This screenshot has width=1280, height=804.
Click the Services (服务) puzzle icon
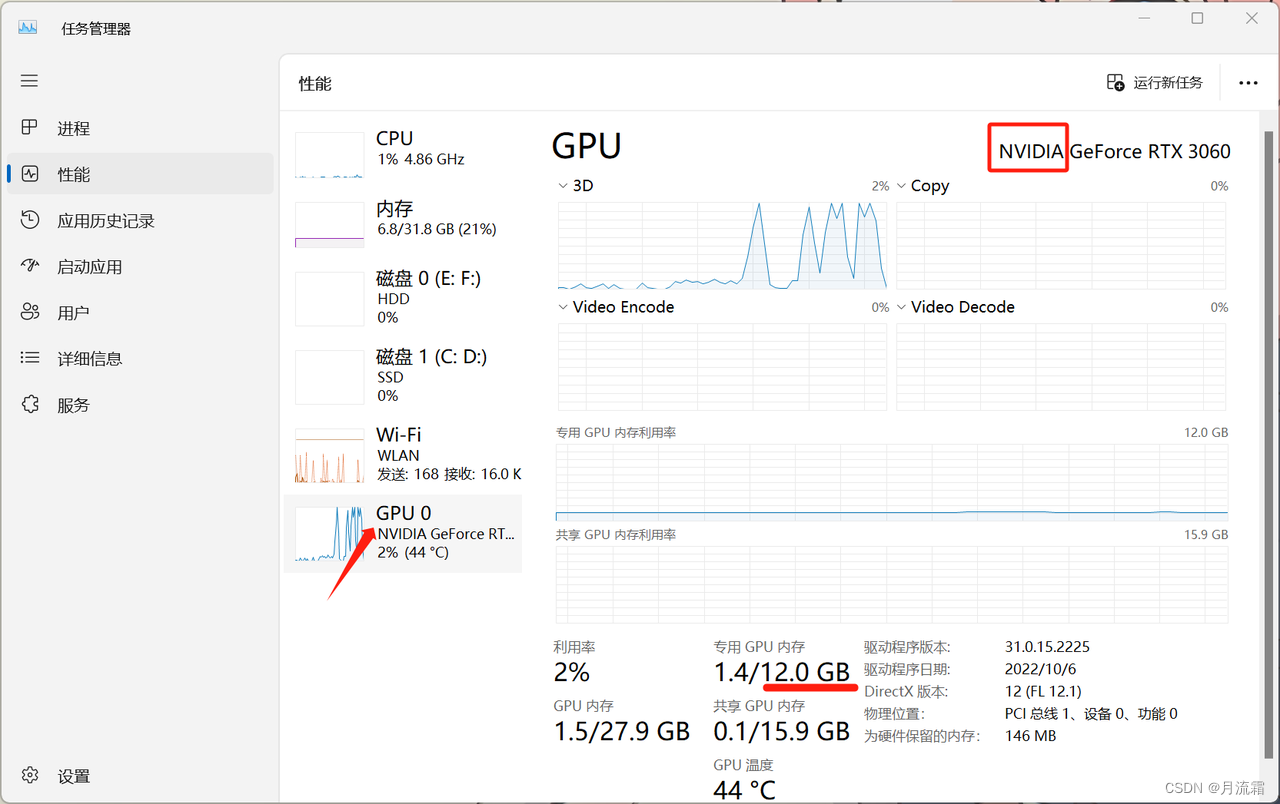tap(30, 404)
